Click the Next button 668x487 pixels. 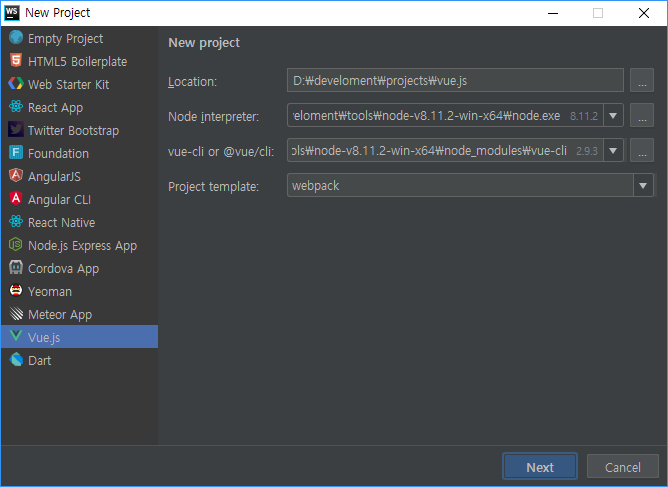pos(540,467)
